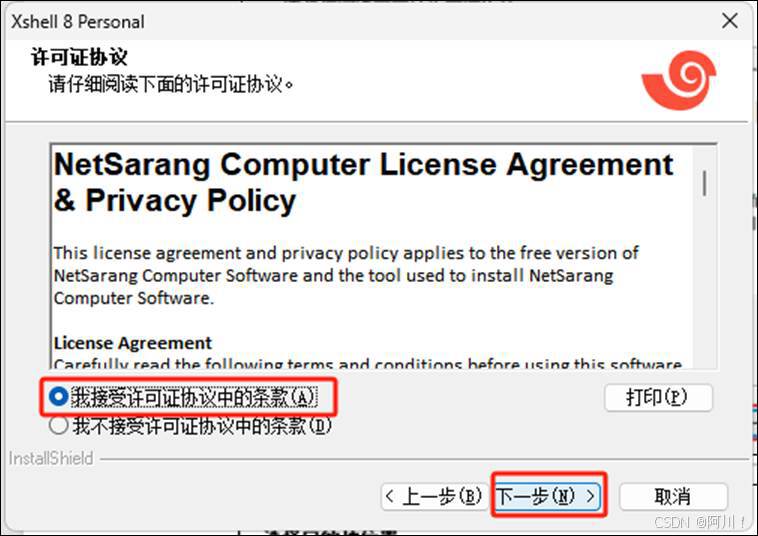Click the paragraph starting This license agreement
This screenshot has height=536, width=758.
tap(346, 275)
